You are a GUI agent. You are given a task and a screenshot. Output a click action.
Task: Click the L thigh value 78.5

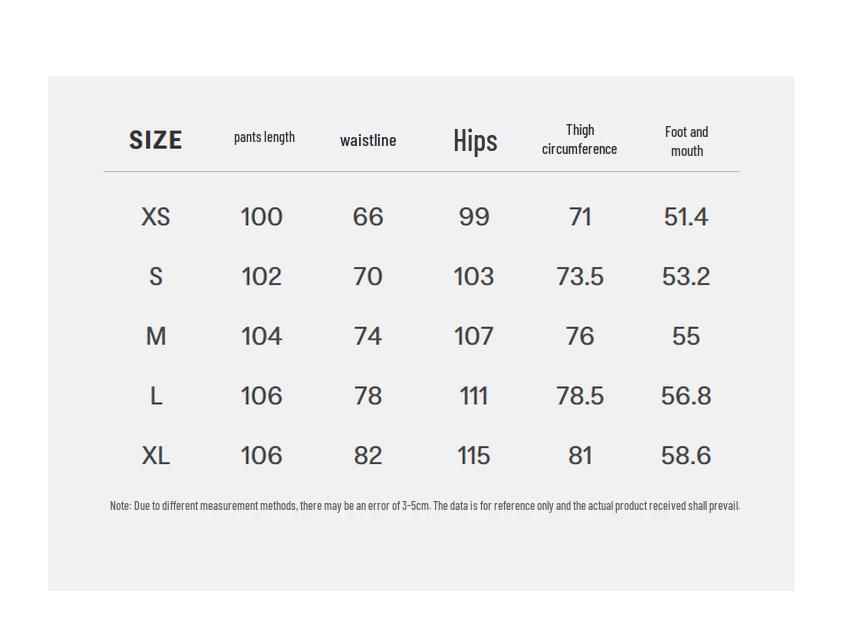(x=580, y=397)
